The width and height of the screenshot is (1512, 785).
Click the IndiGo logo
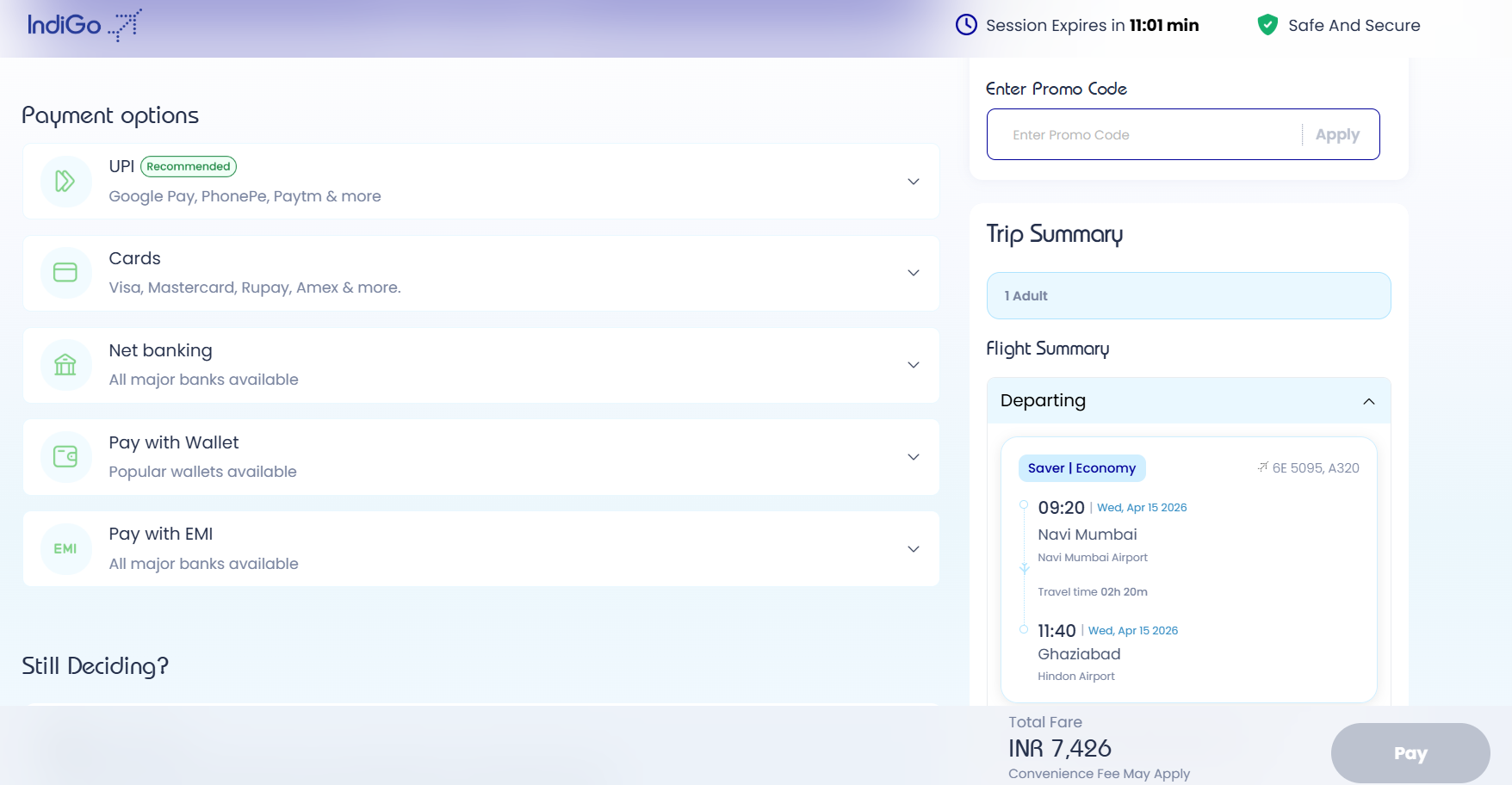coord(84,25)
